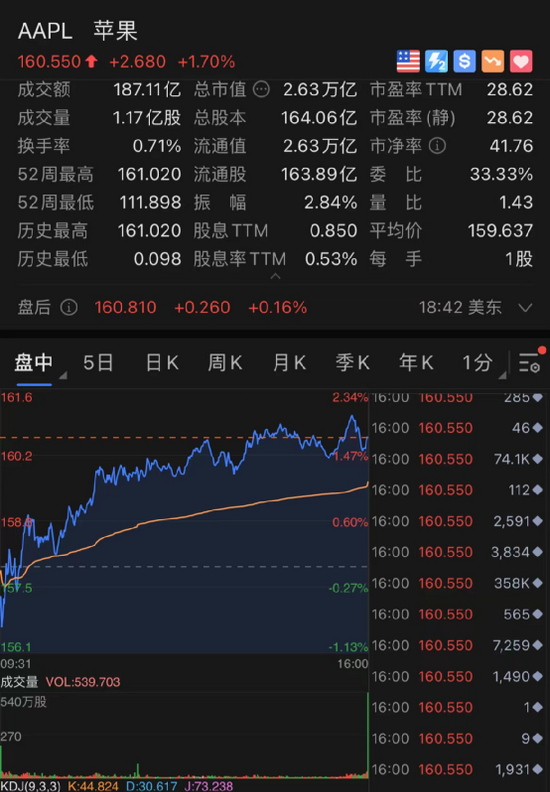
Task: Tap the 历史最低 value 0.098
Action: point(158,259)
